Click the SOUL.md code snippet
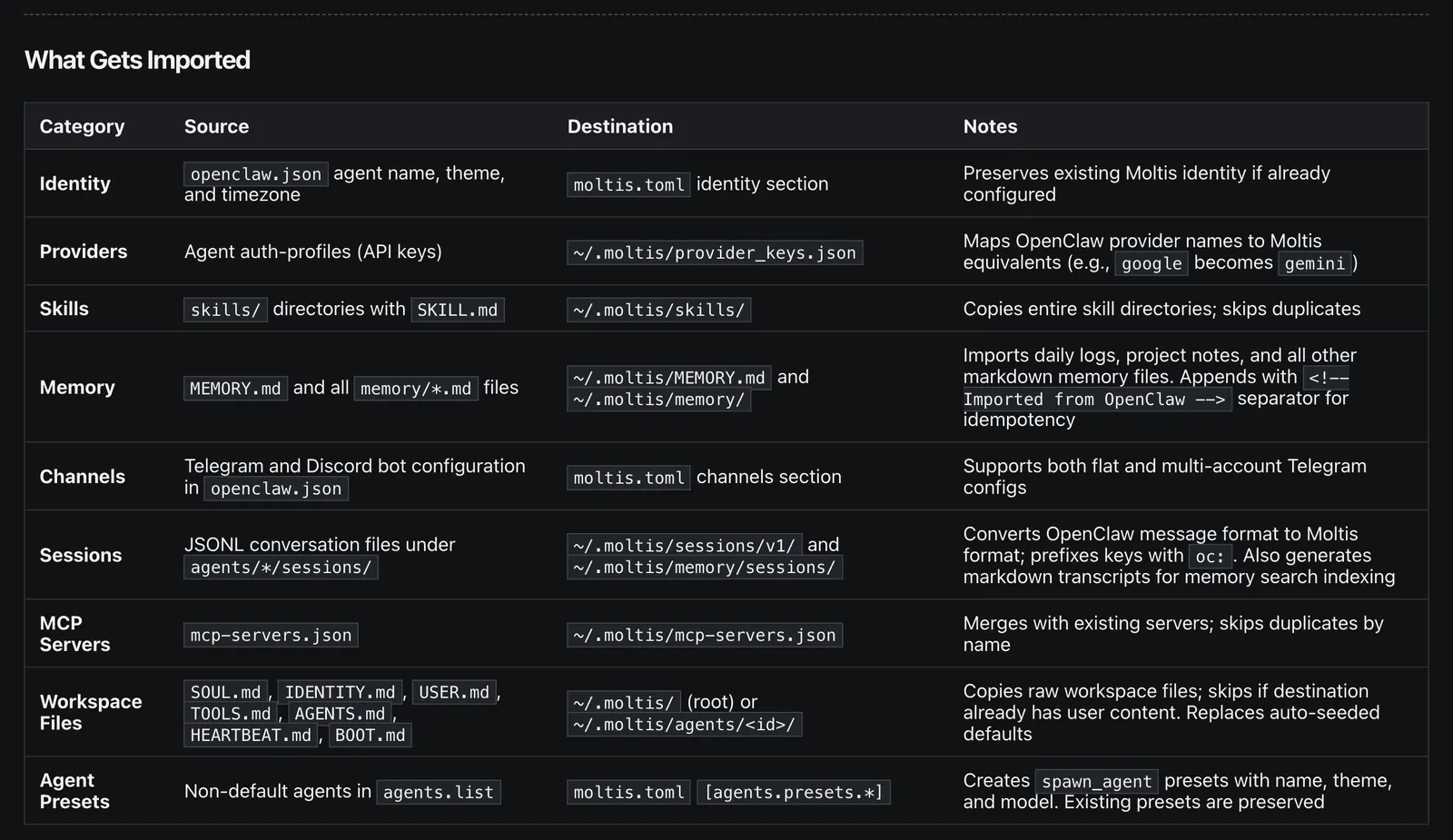 [225, 692]
